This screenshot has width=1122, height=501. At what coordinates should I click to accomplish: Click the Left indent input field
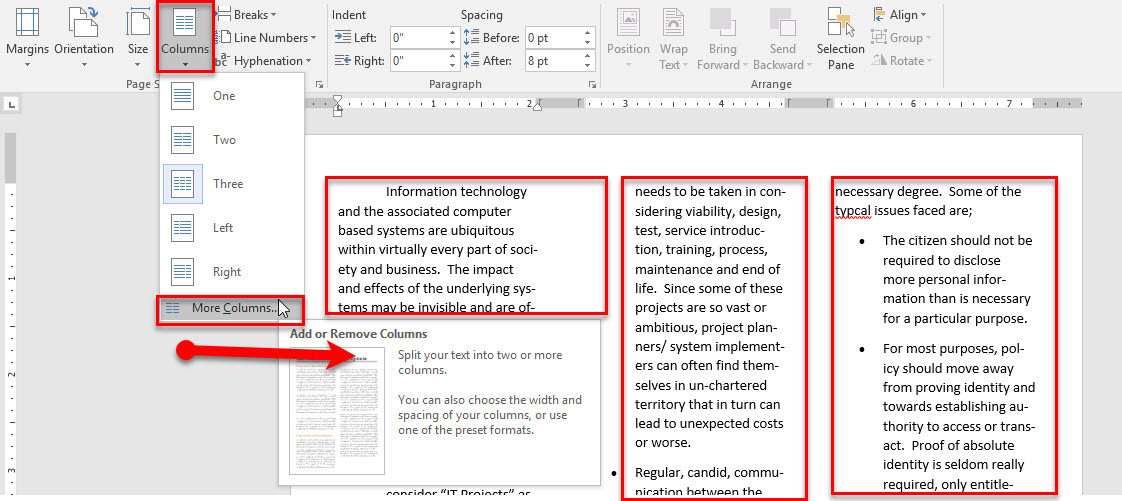pyautogui.click(x=418, y=37)
